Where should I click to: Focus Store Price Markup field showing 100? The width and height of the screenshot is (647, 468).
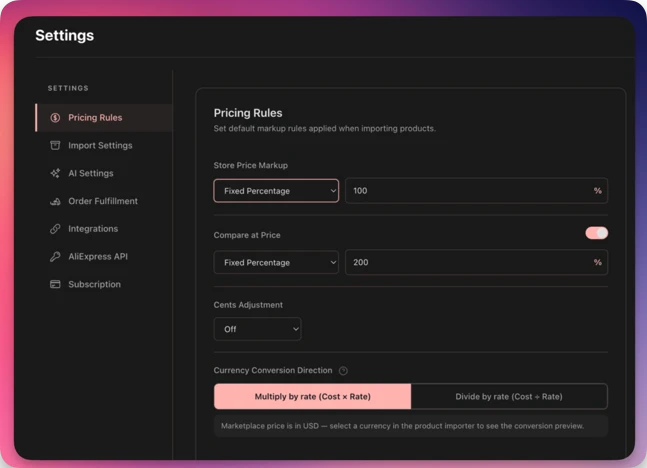(476, 191)
